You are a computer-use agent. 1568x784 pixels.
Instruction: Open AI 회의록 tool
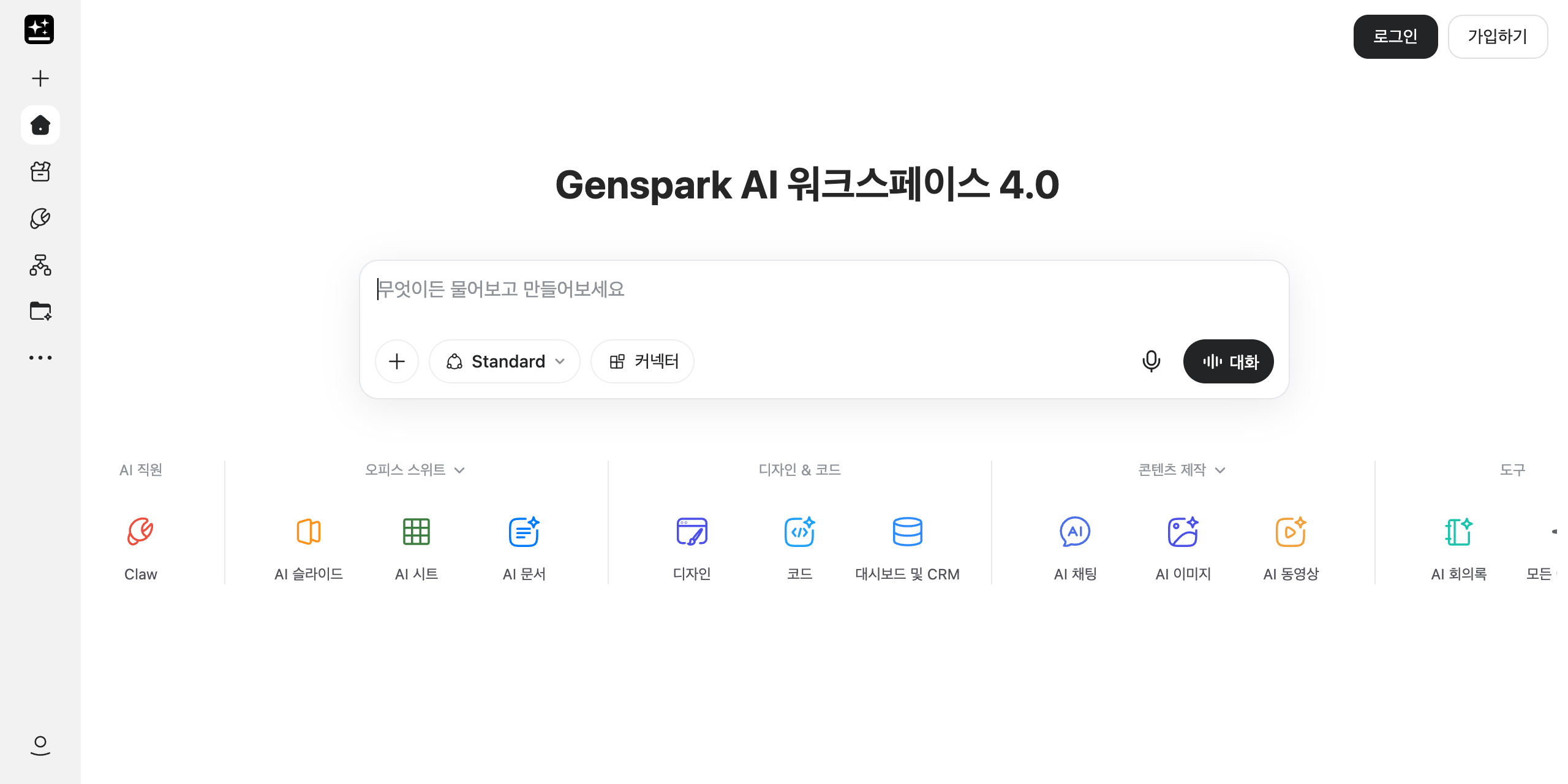tap(1459, 548)
